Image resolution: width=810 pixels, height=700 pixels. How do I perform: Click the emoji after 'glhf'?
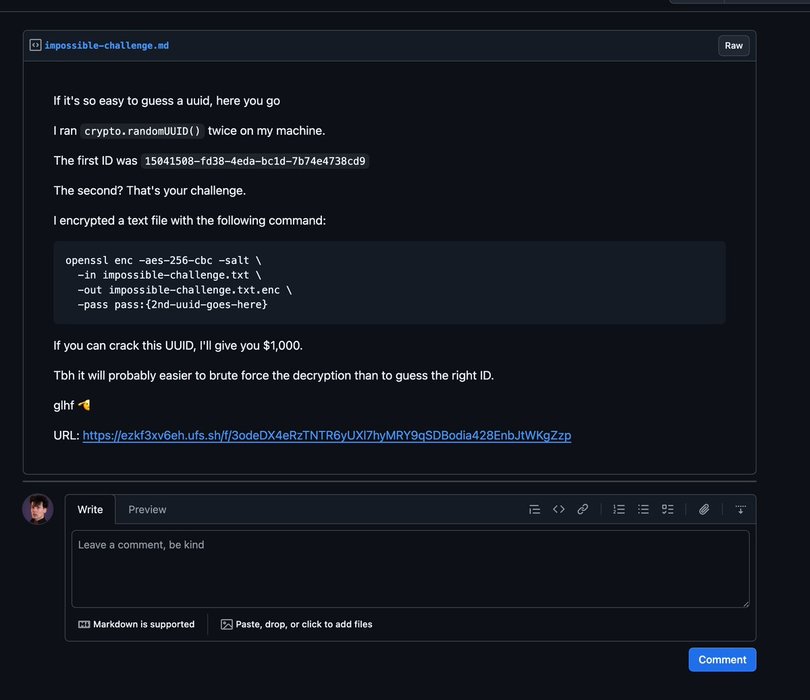(x=84, y=405)
